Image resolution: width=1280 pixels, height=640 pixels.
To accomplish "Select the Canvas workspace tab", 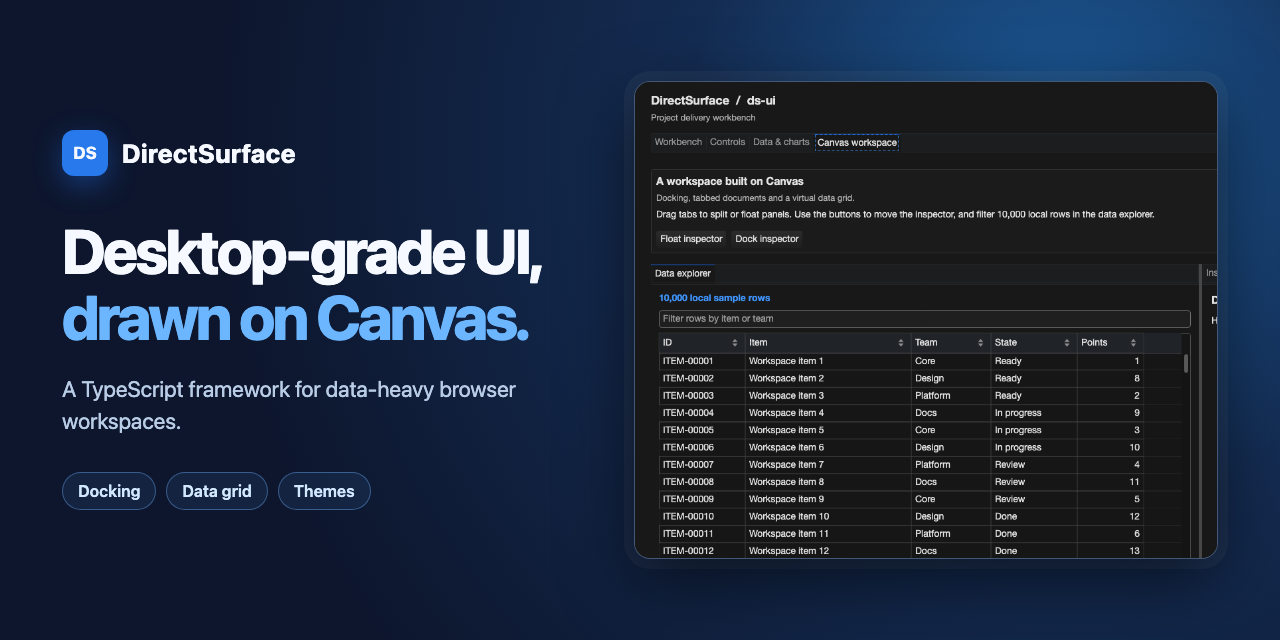I will (x=857, y=142).
